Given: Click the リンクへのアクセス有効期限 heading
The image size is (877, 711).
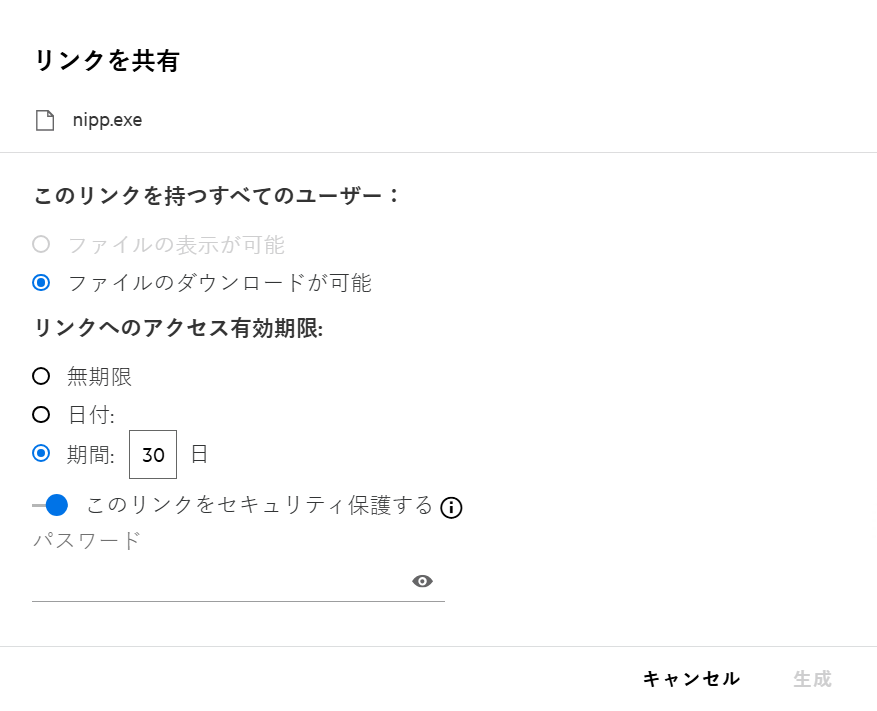Looking at the screenshot, I should tap(178, 329).
